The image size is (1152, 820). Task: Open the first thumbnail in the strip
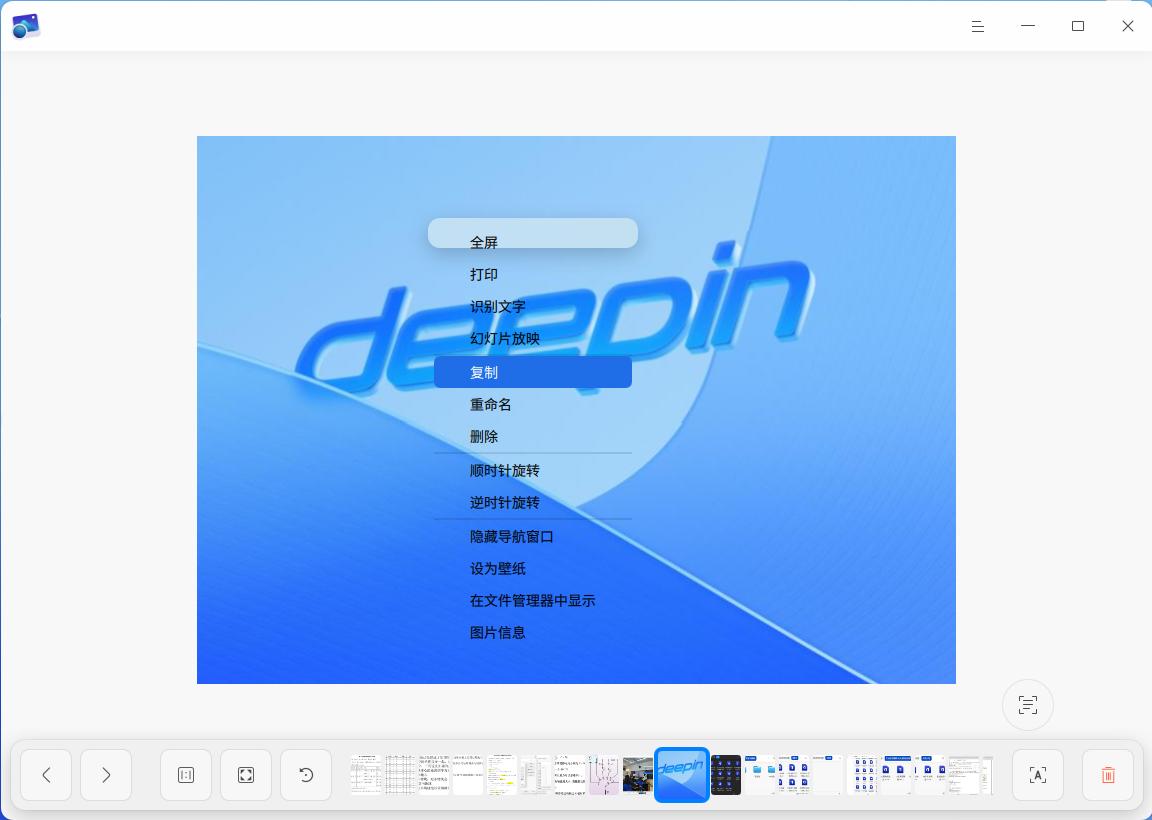[x=365, y=775]
